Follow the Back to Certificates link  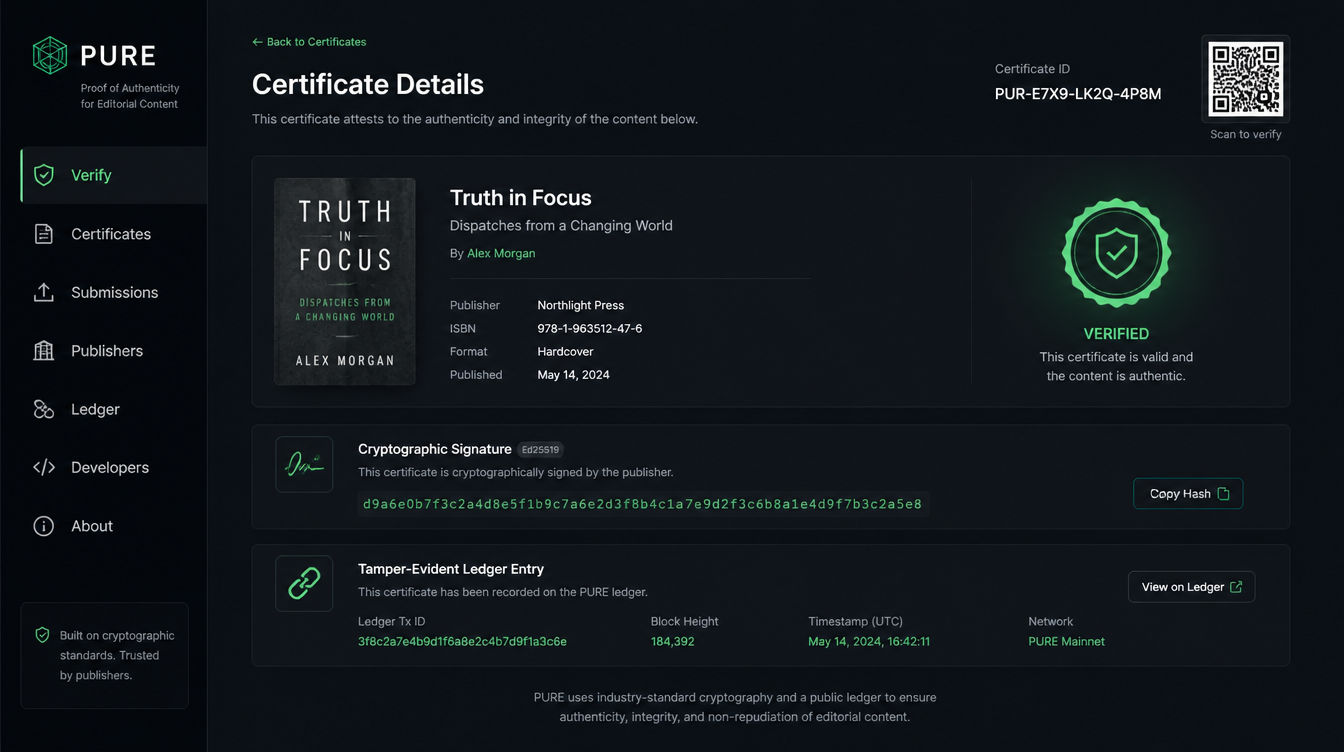(309, 42)
